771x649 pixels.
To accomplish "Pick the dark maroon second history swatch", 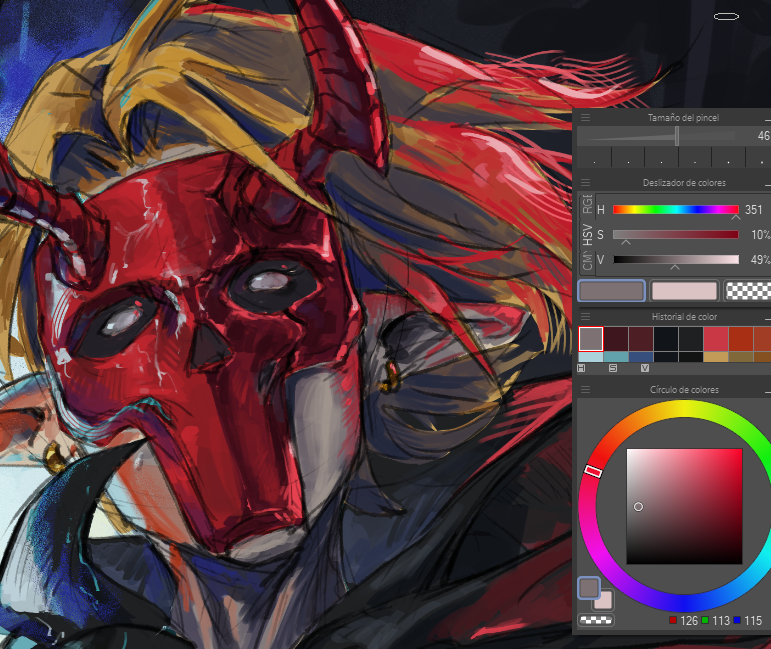I will (x=616, y=339).
